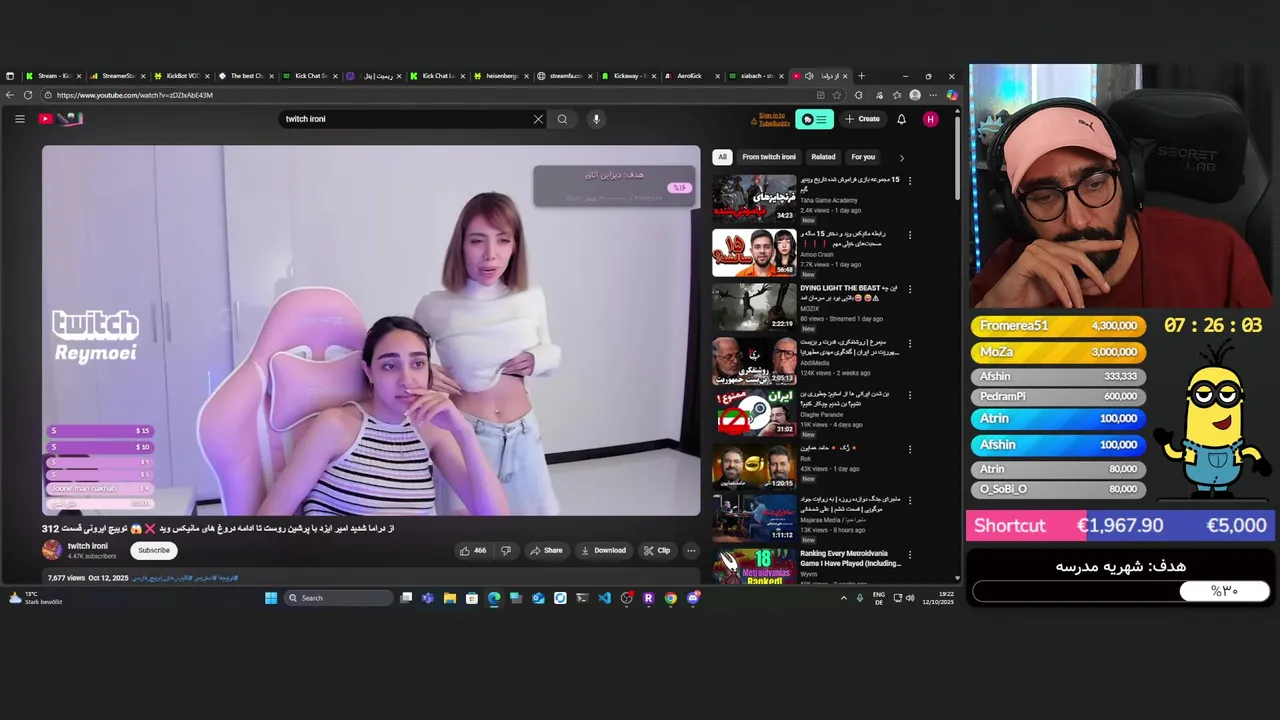Open the twitch ironi channel avatar
Viewport: 1280px width, 720px height.
[52, 550]
